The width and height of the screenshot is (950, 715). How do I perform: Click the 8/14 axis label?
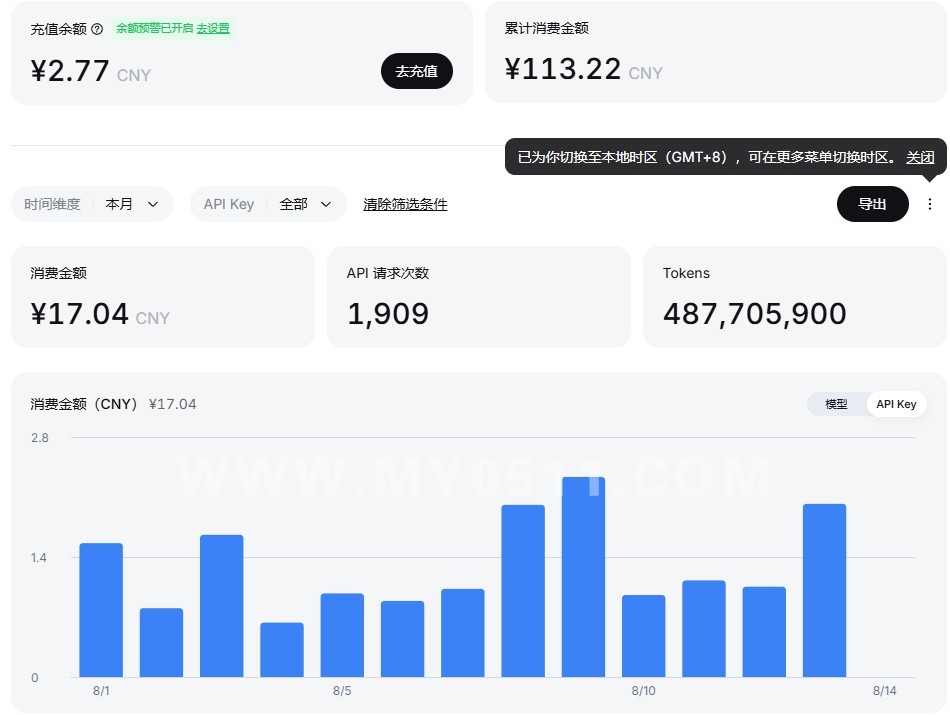884,691
